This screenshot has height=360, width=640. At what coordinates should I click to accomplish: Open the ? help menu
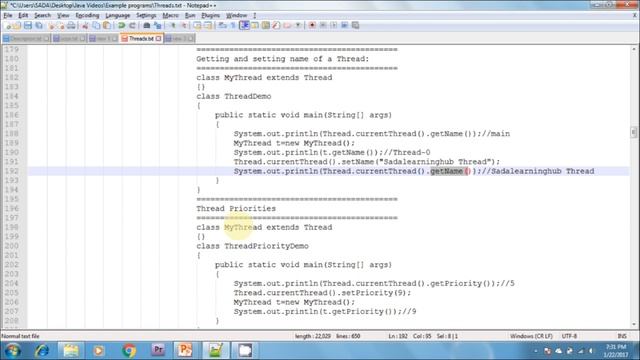tap(255, 15)
